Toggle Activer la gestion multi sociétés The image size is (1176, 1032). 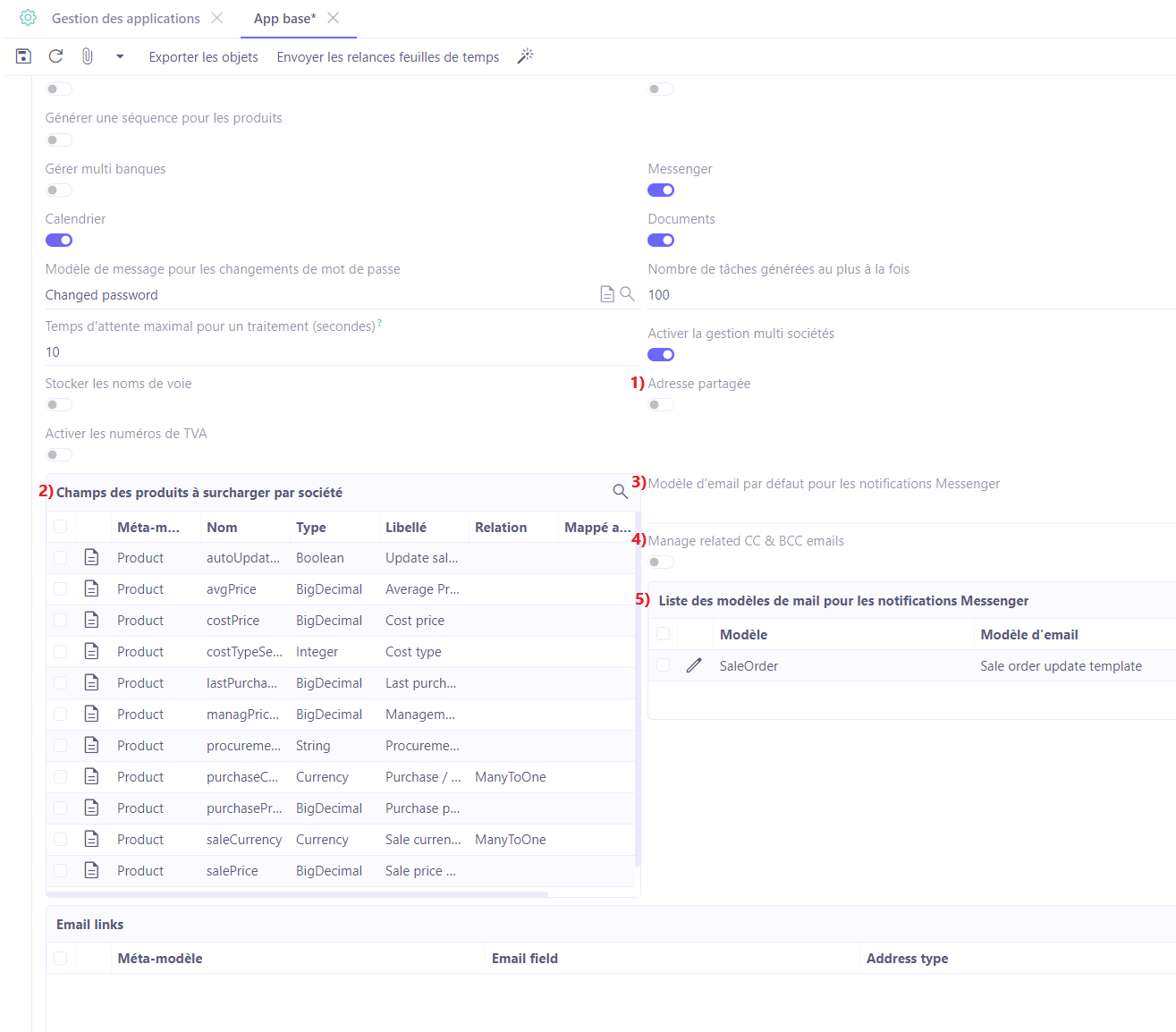pos(661,354)
